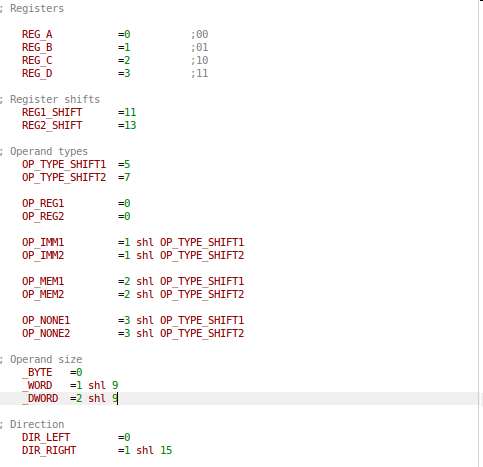
Task: Click the OP_TYPE_SHIFT1 definition name
Action: [64, 164]
